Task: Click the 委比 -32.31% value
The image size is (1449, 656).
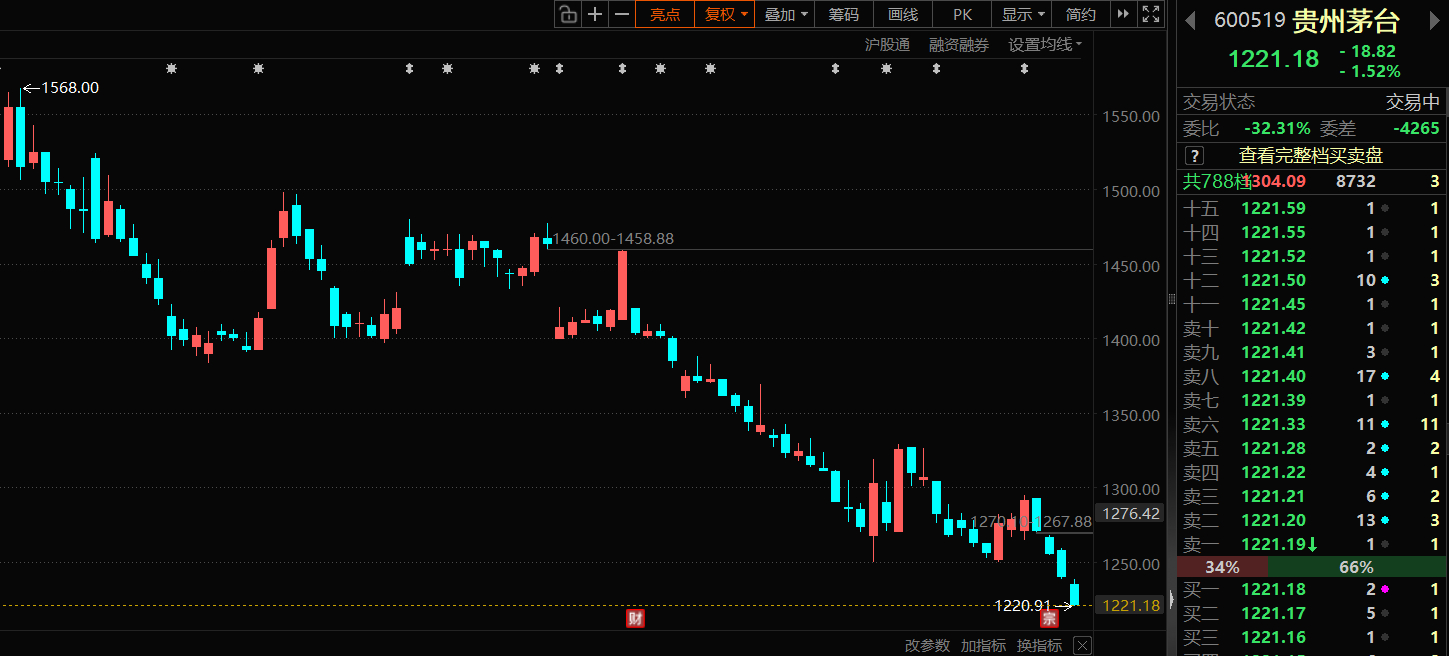Action: pyautogui.click(x=1277, y=129)
